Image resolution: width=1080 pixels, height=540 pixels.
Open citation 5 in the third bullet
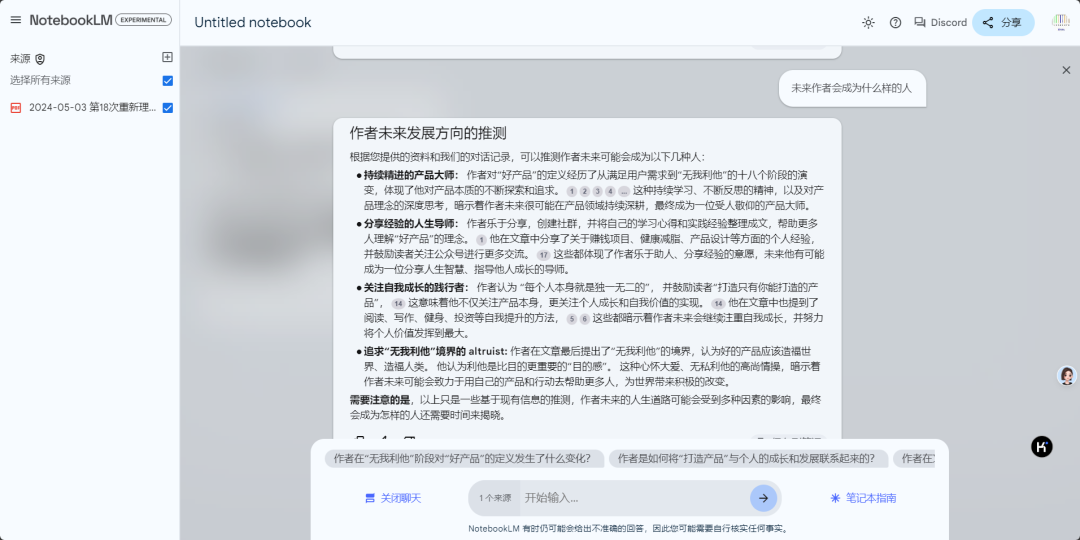coord(572,319)
